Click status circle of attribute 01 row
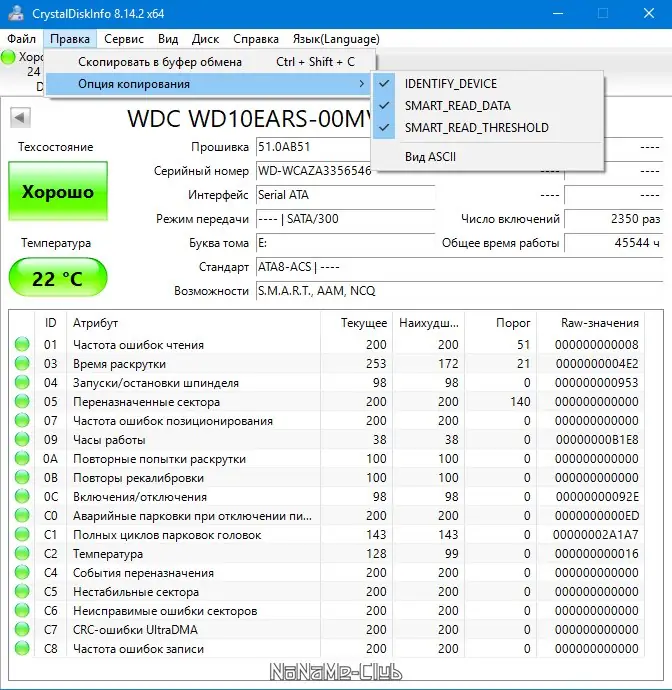672x690 pixels. [x=22, y=344]
